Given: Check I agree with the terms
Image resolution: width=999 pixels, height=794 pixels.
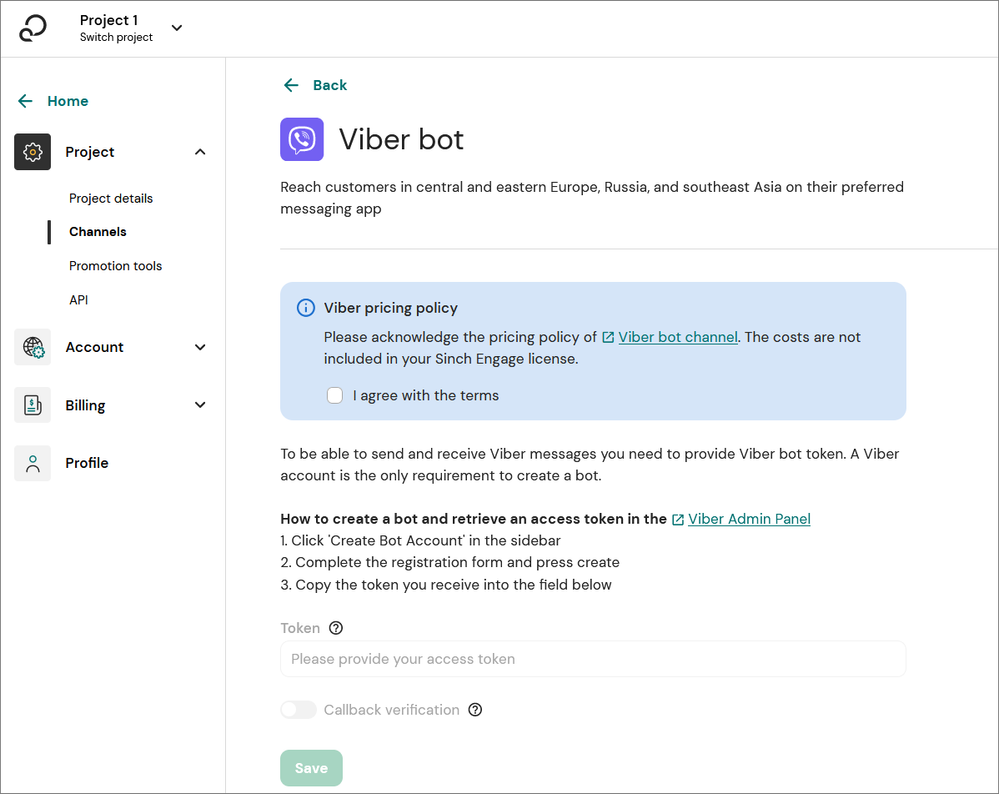Looking at the screenshot, I should pyautogui.click(x=335, y=396).
